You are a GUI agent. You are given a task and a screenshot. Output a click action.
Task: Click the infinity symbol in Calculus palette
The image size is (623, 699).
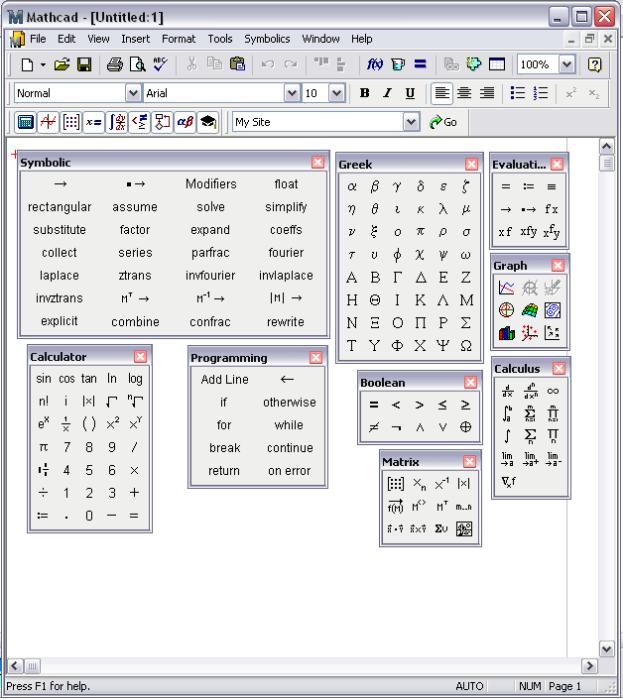coord(553,391)
